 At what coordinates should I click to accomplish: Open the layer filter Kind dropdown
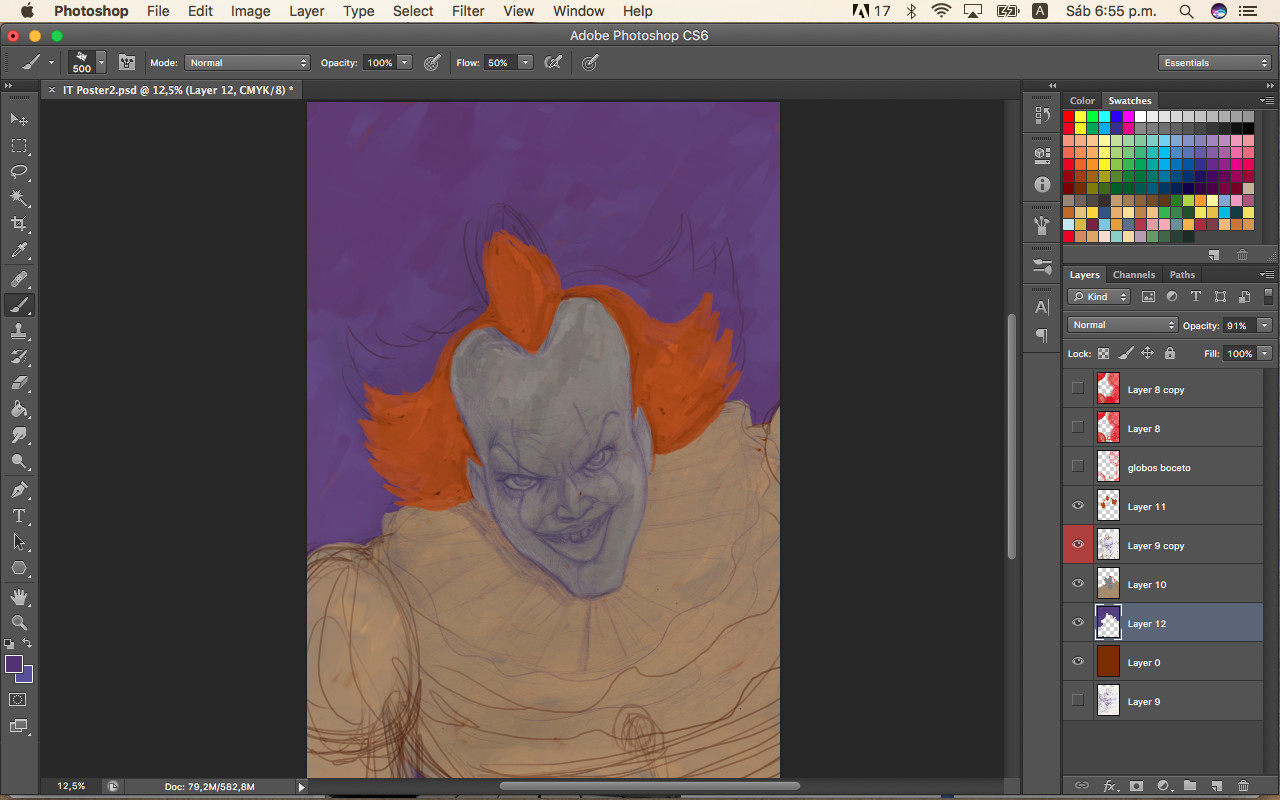tap(1099, 297)
